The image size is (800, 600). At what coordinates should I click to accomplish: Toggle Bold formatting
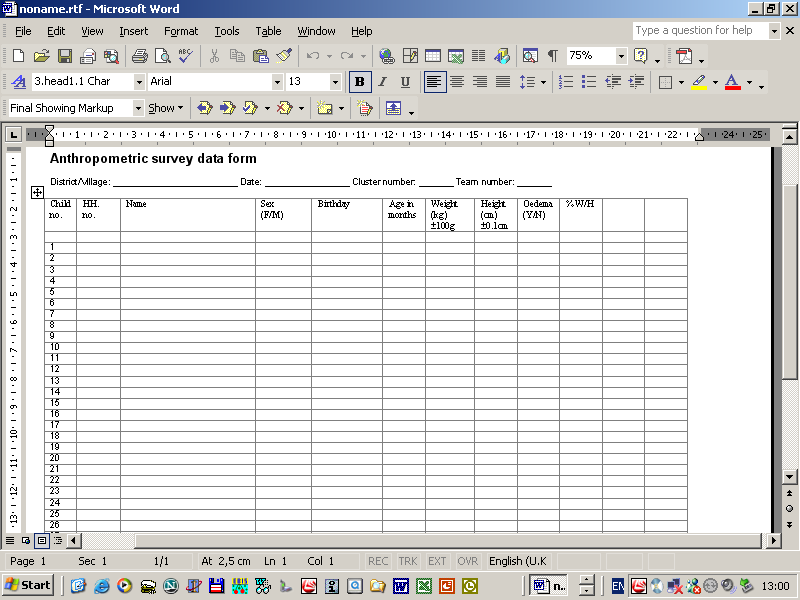(359, 82)
